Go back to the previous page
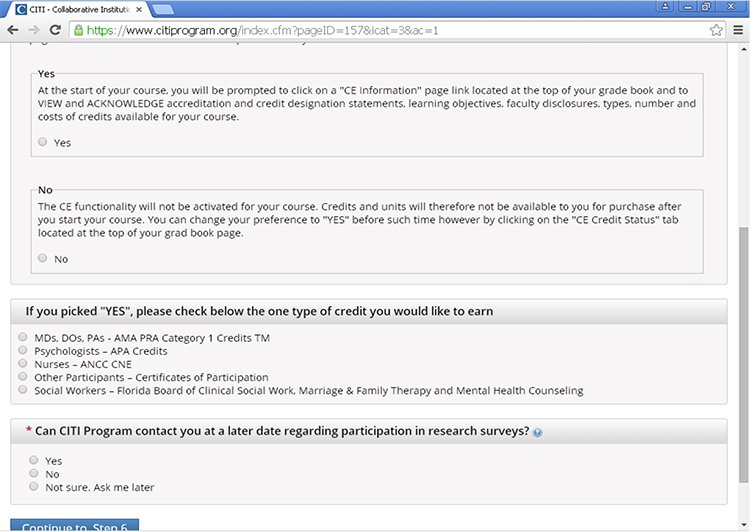This screenshot has width=750, height=532. pyautogui.click(x=13, y=30)
